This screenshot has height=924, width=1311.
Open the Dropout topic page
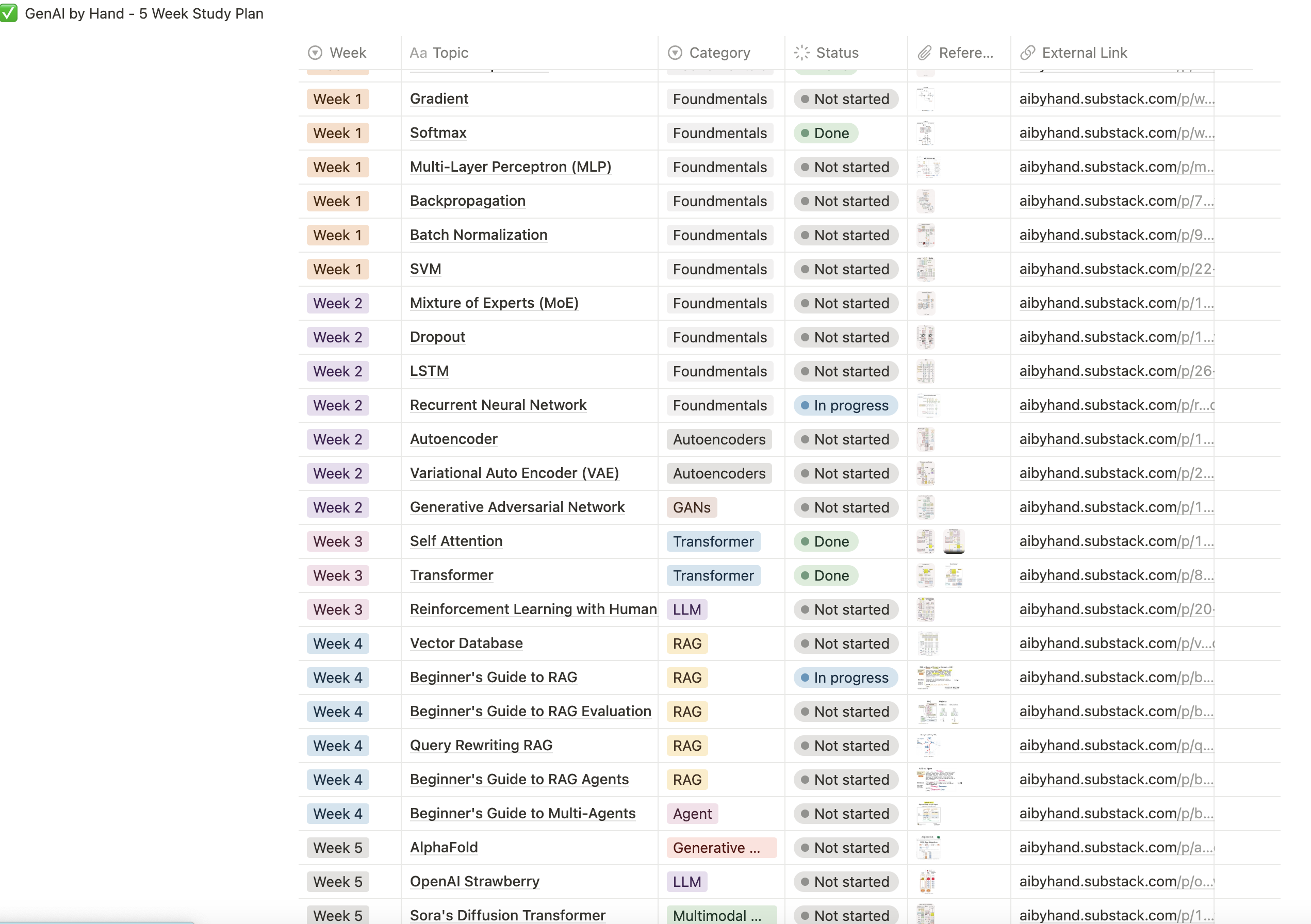[437, 337]
